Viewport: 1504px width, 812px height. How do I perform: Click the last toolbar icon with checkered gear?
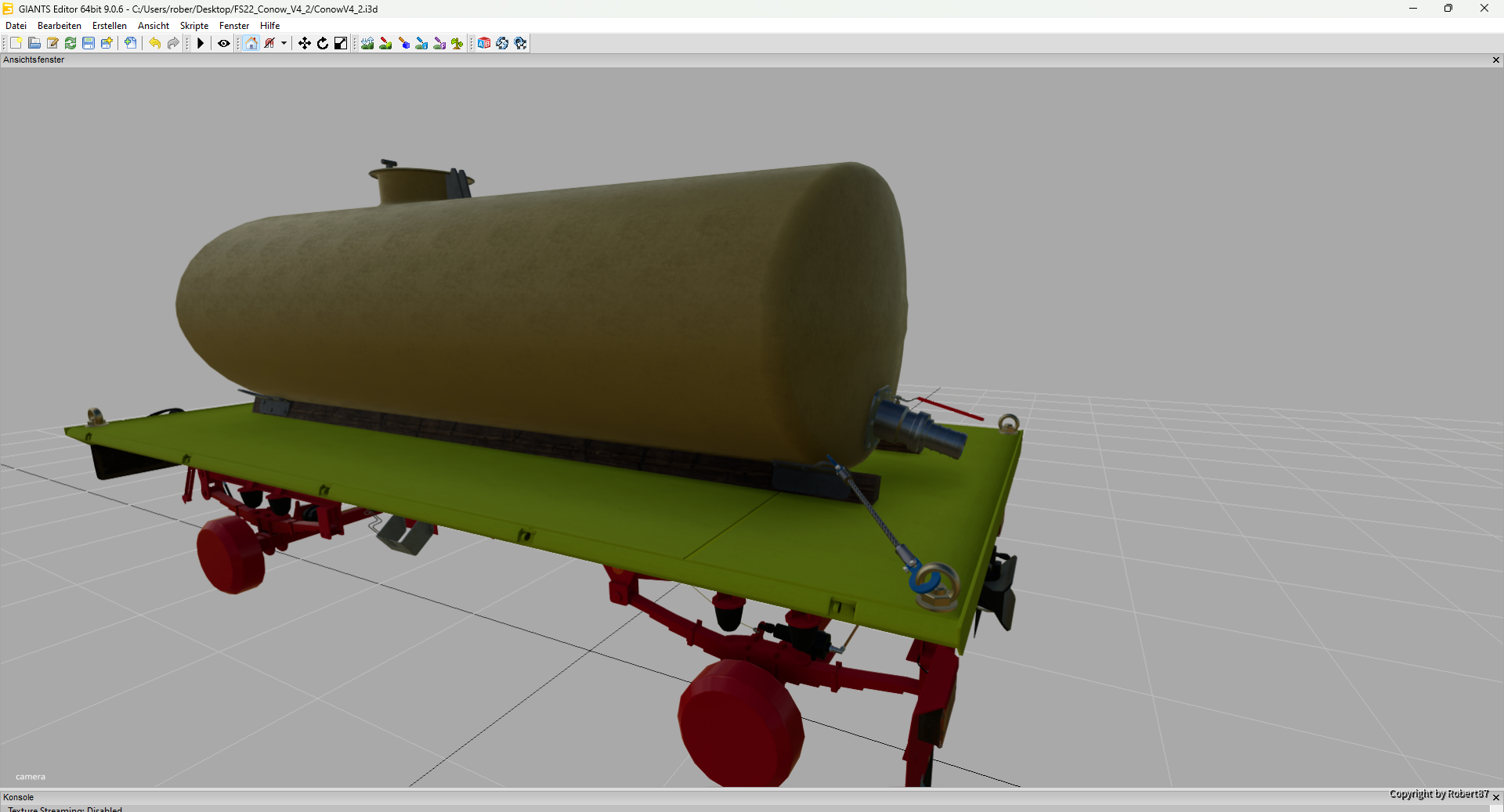(x=520, y=43)
